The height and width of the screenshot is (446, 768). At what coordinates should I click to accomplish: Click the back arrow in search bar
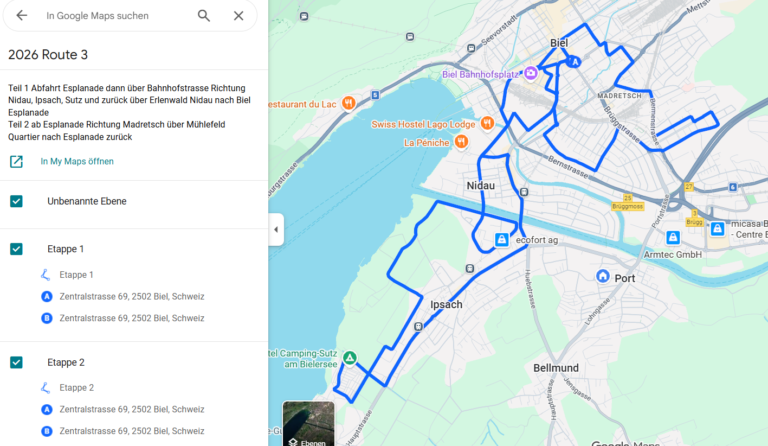[x=22, y=16]
